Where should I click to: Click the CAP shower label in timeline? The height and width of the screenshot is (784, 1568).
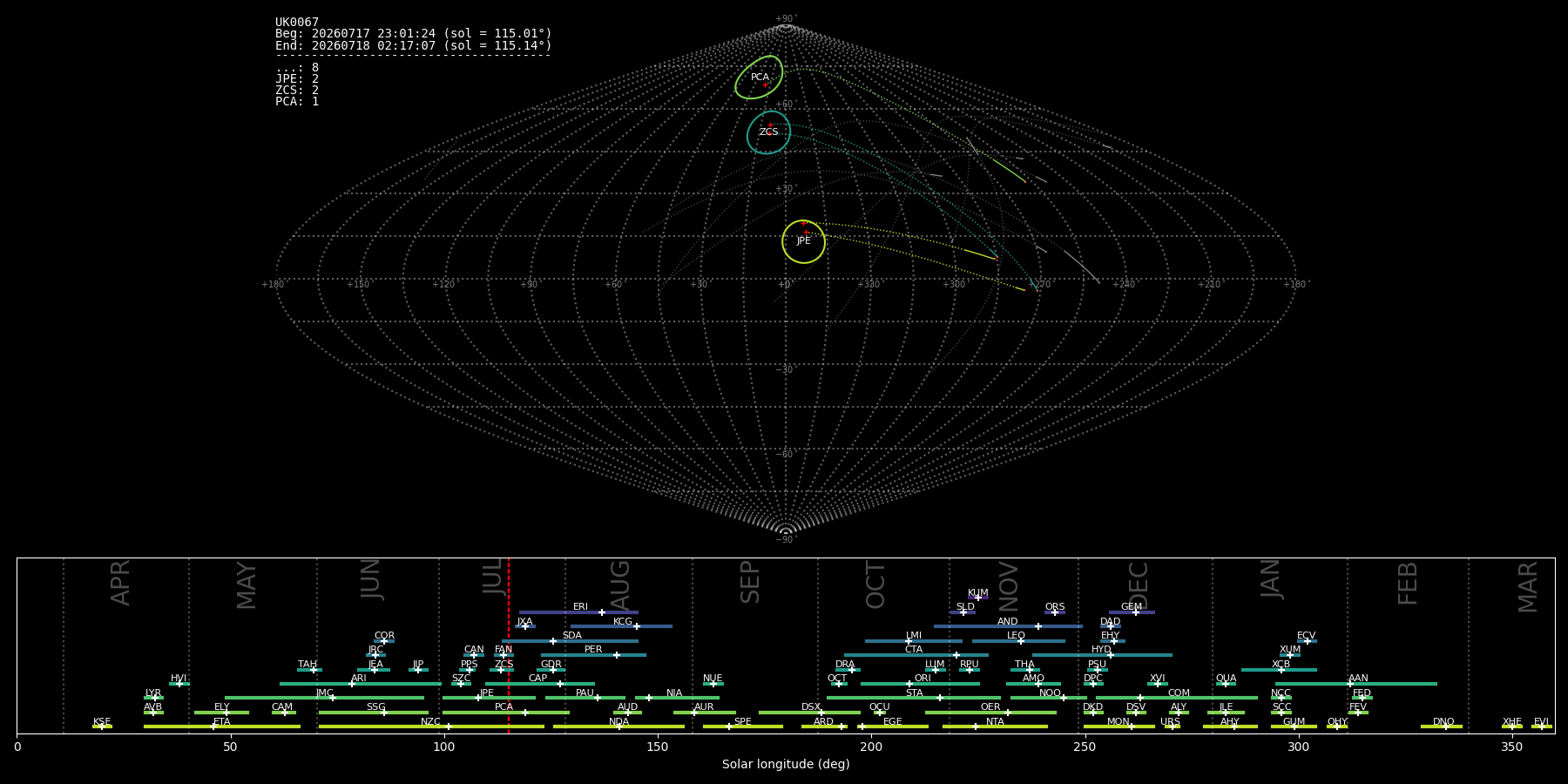point(538,679)
